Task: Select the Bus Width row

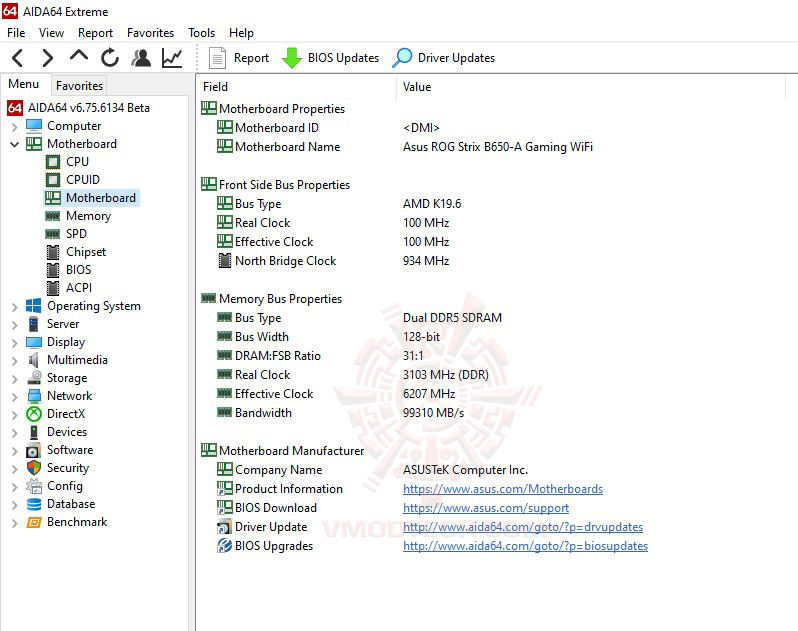Action: [x=328, y=337]
